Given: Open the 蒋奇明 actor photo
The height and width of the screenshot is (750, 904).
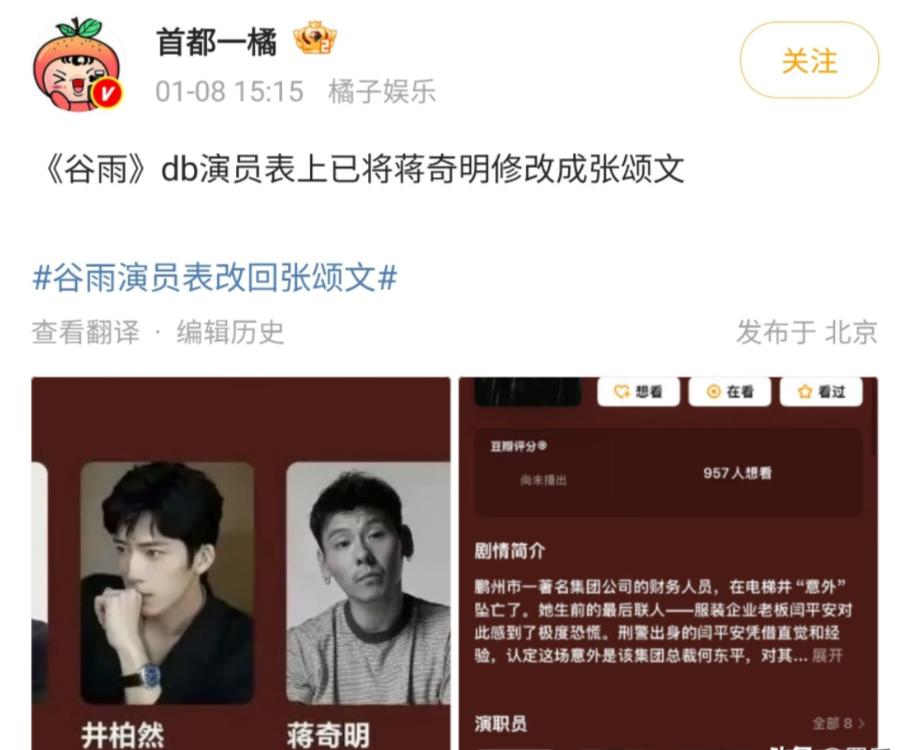Looking at the screenshot, I should click(x=368, y=583).
